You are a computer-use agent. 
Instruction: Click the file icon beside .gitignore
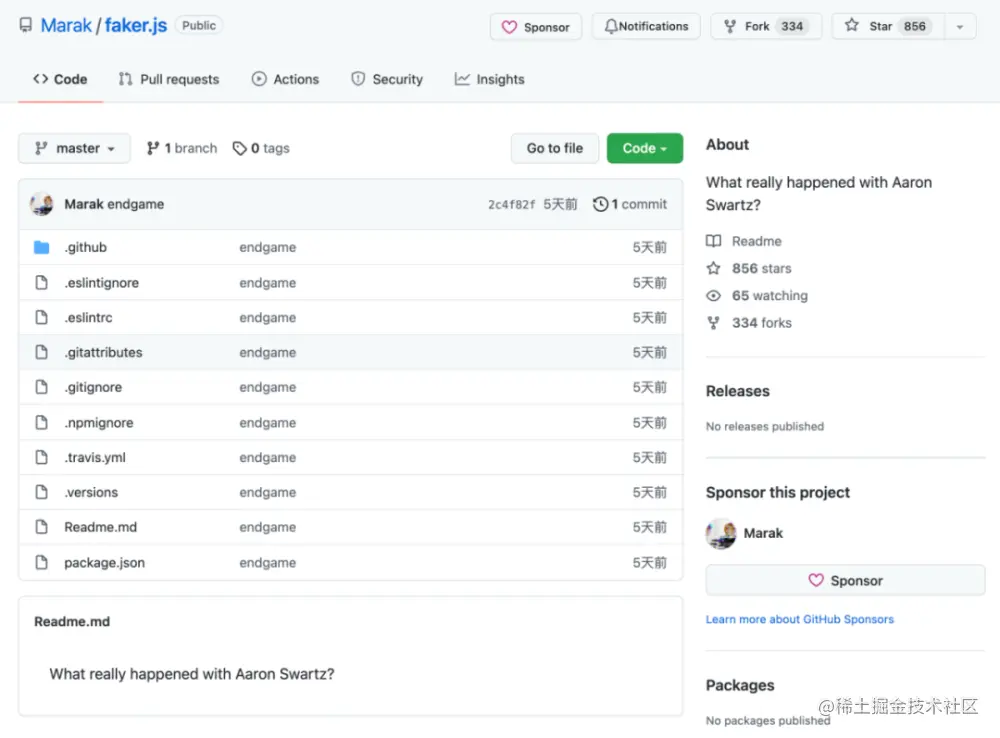coord(41,387)
